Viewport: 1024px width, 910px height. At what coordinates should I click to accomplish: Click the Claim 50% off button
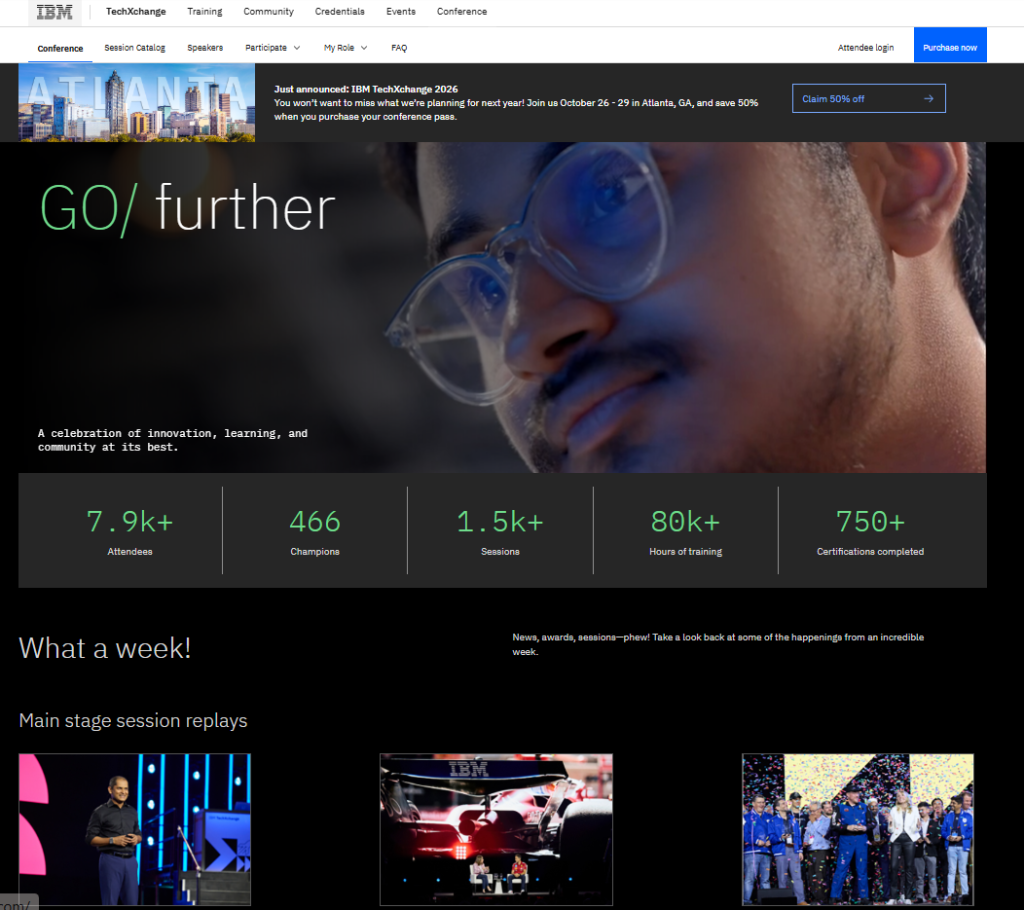[869, 99]
